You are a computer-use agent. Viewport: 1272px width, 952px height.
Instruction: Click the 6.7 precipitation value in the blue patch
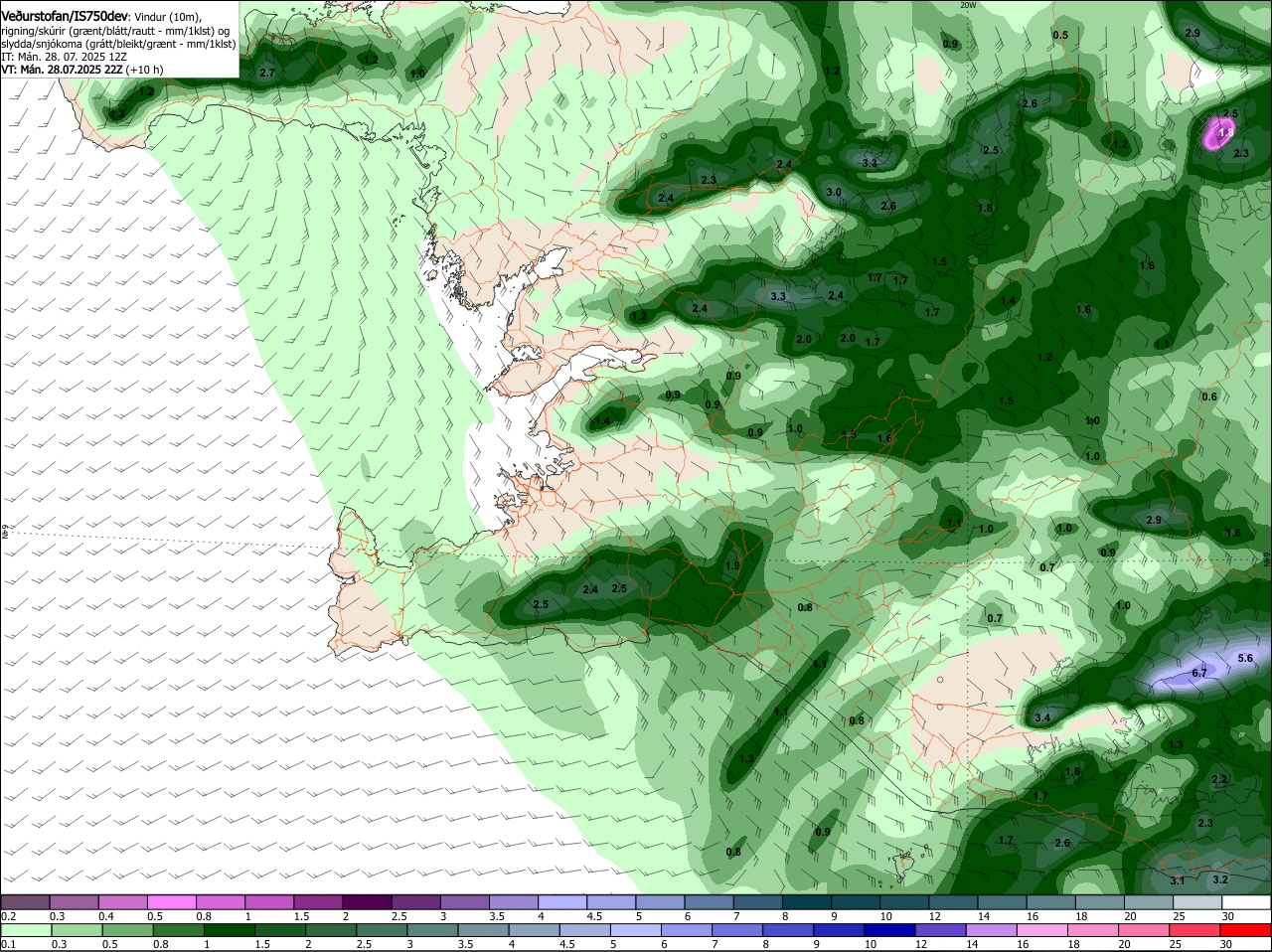1199,673
